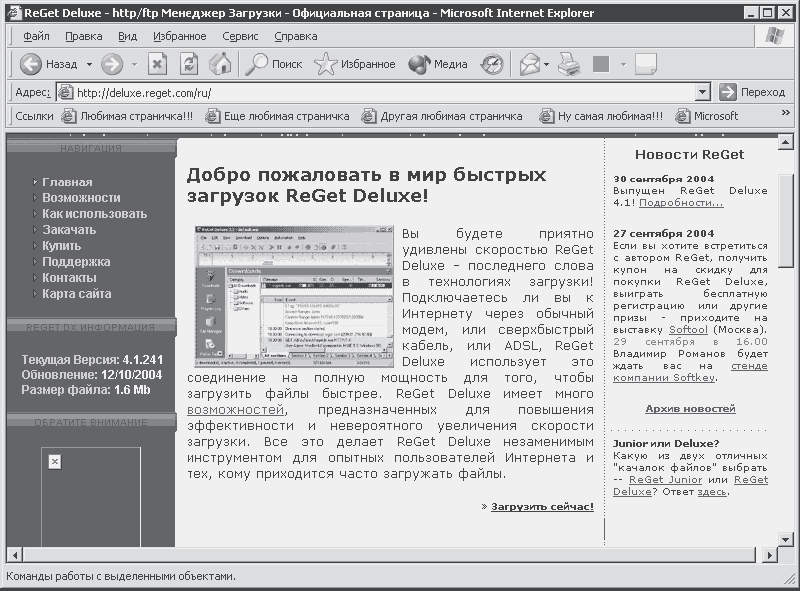This screenshot has height=591, width=800.
Task: Expand the Back button history dropdown arrow
Action: pos(89,64)
